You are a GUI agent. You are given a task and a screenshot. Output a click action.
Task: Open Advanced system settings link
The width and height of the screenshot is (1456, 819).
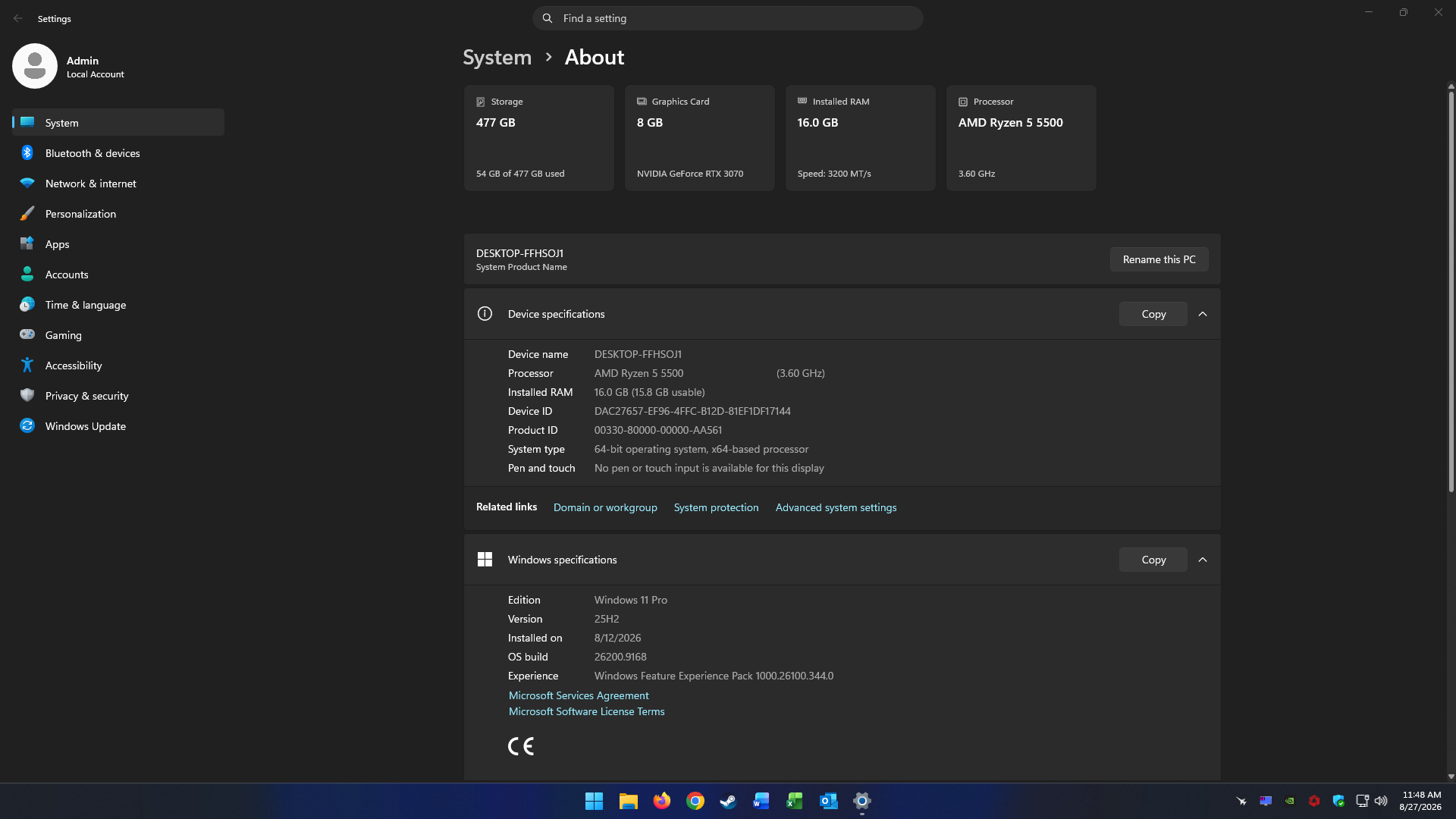[836, 507]
